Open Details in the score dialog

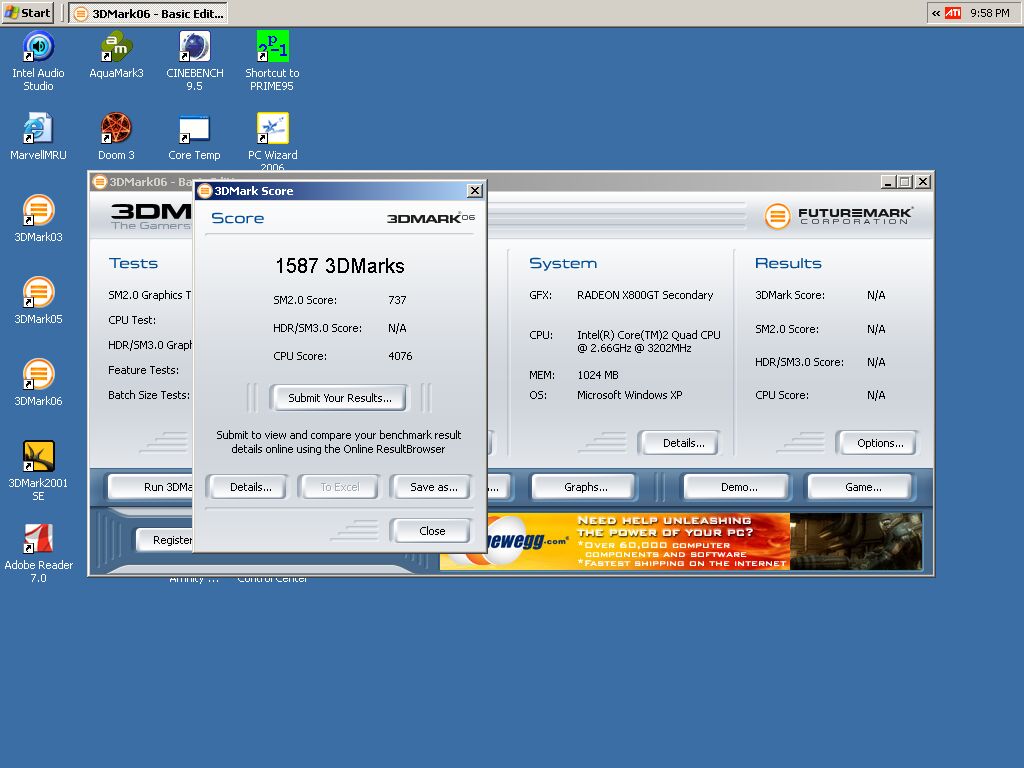[250, 487]
